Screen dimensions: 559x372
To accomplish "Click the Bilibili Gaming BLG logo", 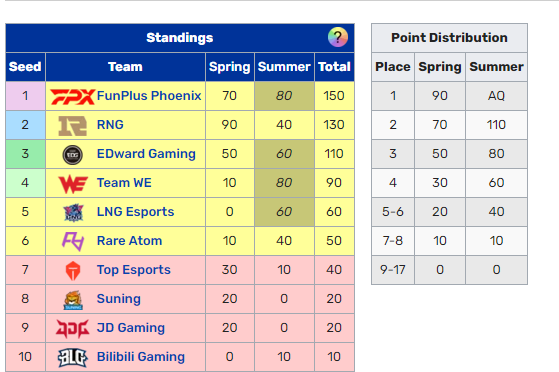I will click(73, 357).
